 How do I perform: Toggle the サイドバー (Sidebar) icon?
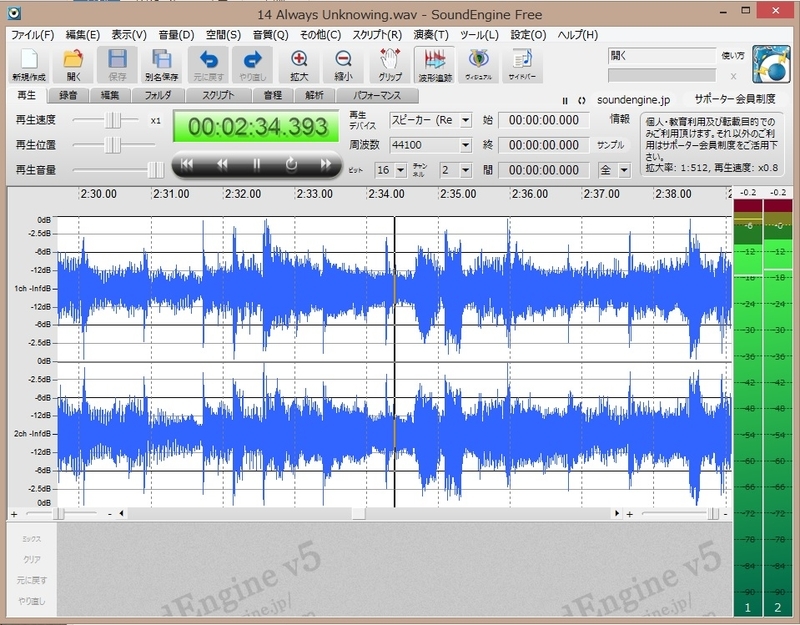[522, 65]
